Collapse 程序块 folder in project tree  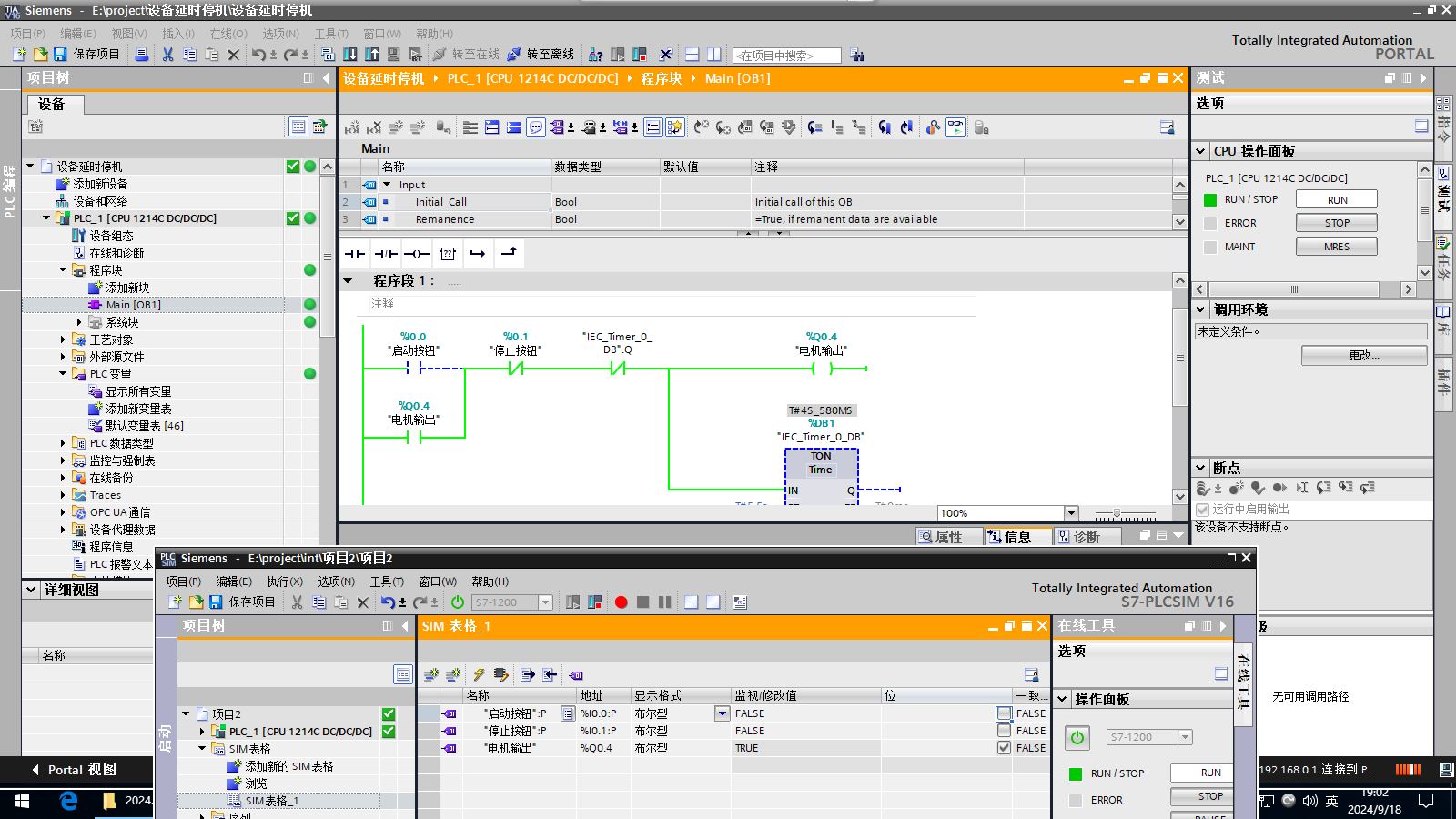point(63,270)
